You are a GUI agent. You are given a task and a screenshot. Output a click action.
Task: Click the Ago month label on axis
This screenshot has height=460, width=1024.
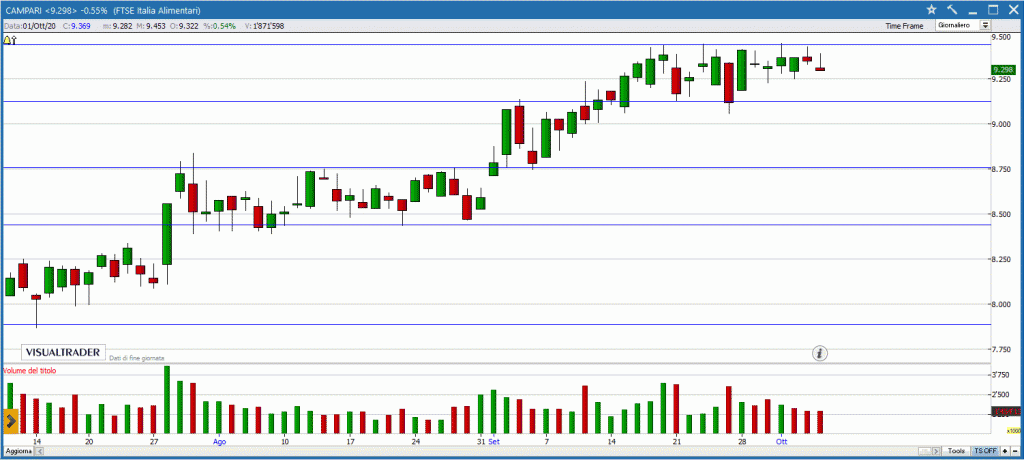(220, 442)
